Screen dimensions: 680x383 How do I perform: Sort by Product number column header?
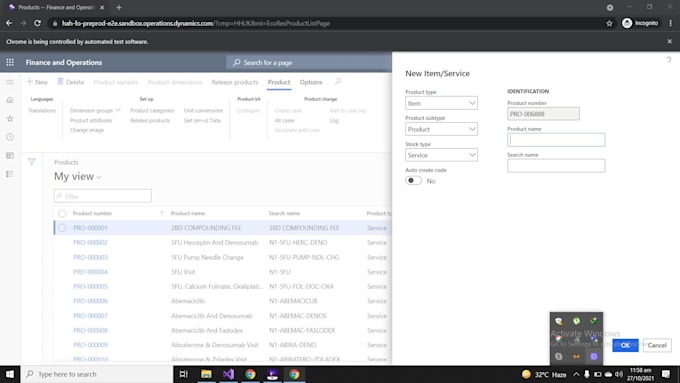(92, 213)
